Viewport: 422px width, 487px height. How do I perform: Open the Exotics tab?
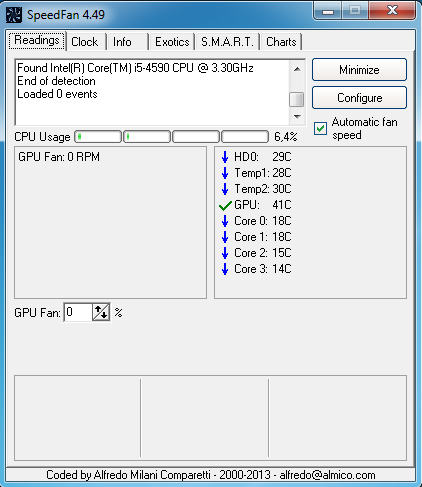(x=172, y=42)
